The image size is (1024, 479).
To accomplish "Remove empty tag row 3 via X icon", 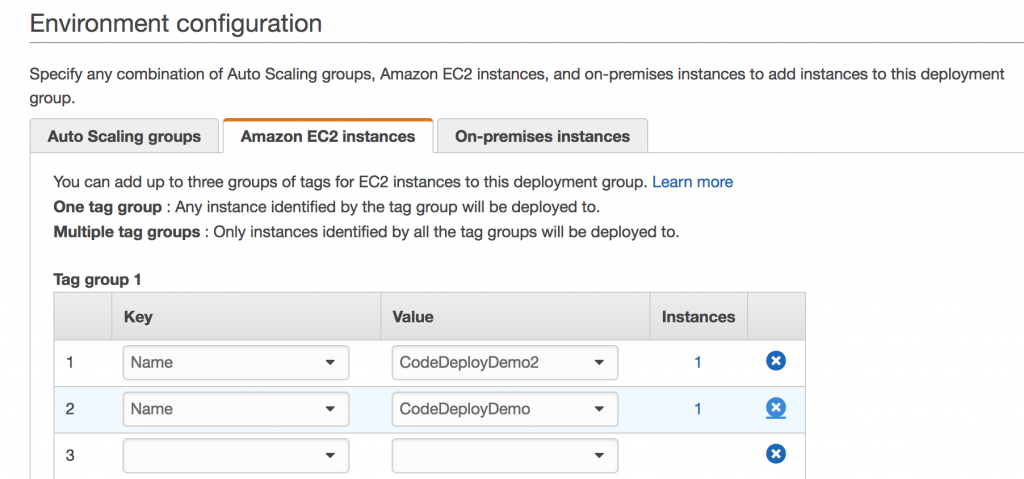I will [x=775, y=454].
